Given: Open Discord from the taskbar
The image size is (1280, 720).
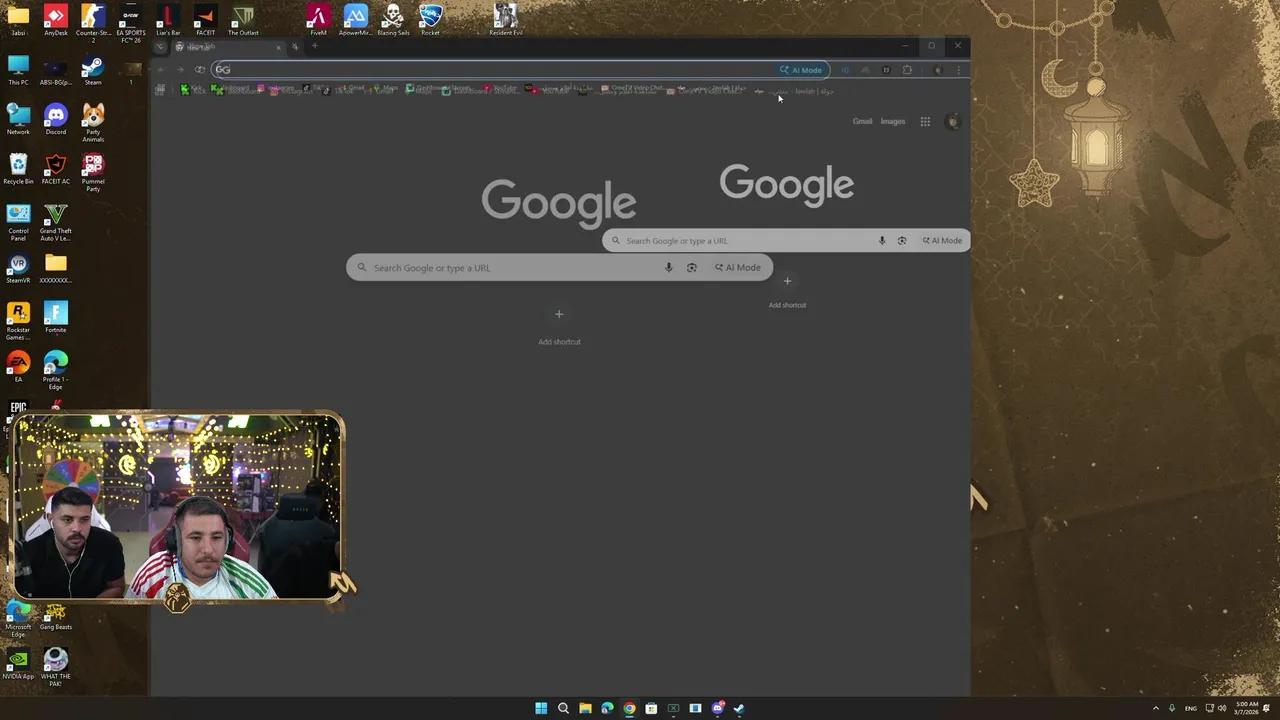Looking at the screenshot, I should (717, 708).
